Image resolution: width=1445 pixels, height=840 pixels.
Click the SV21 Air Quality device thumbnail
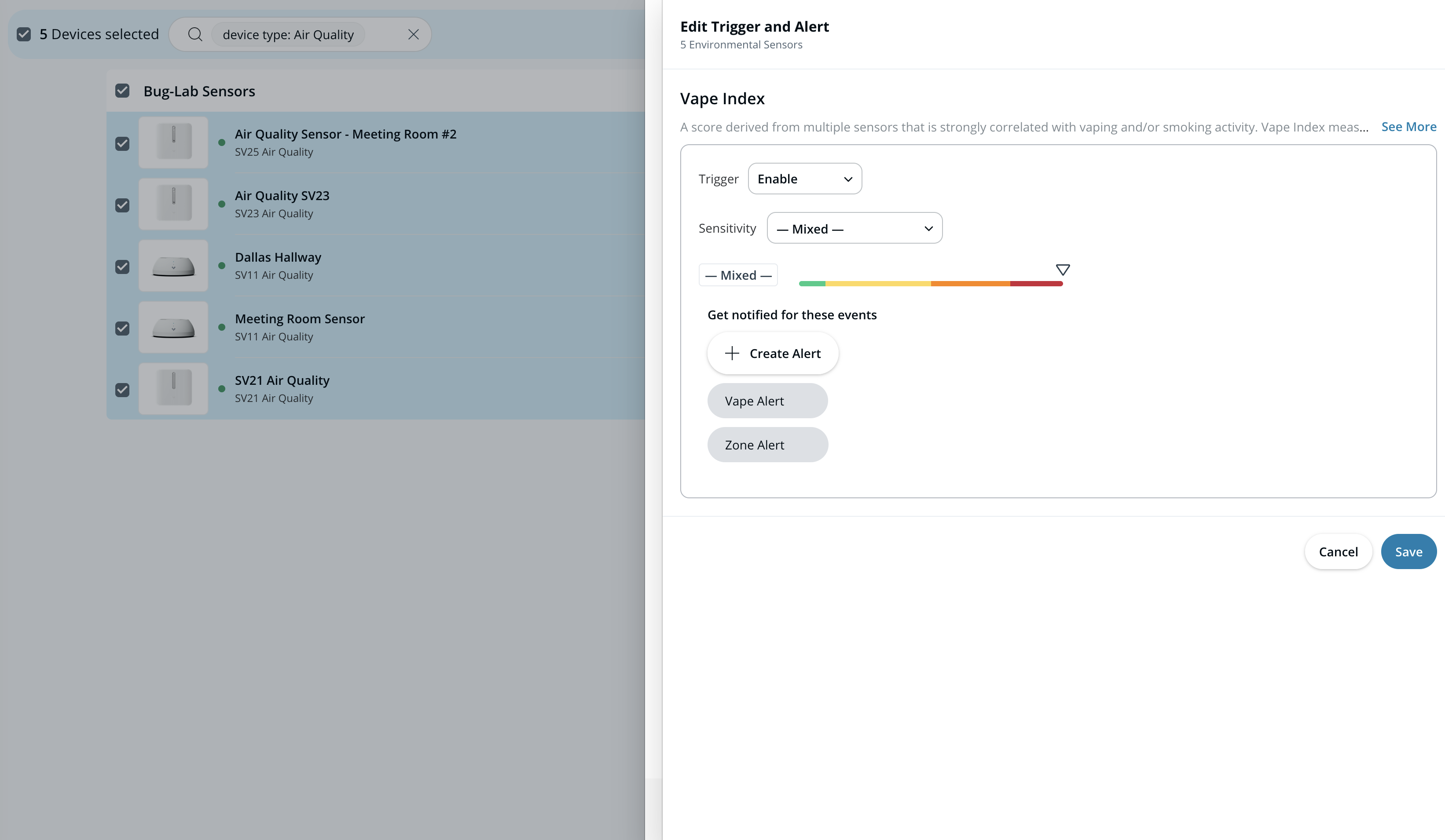(173, 389)
